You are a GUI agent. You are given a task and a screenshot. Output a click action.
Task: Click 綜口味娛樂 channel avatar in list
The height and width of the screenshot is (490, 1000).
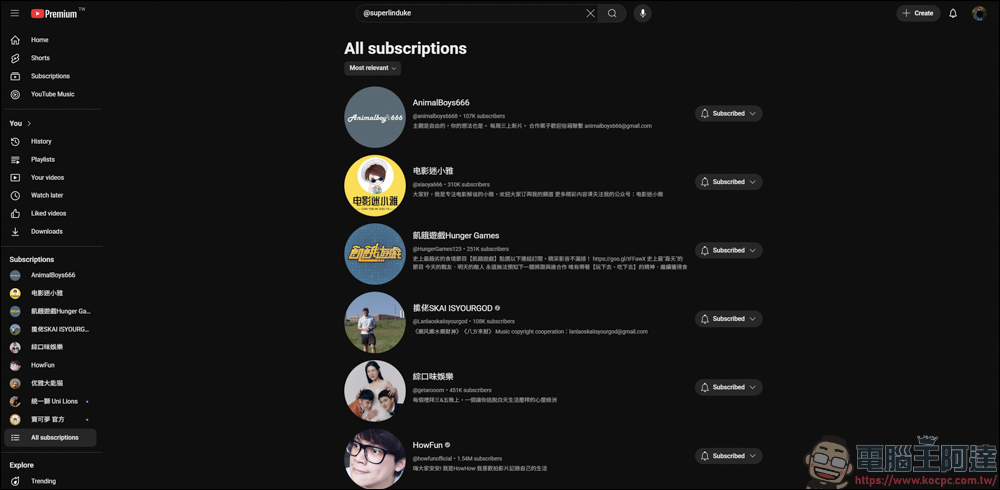[x=375, y=391]
